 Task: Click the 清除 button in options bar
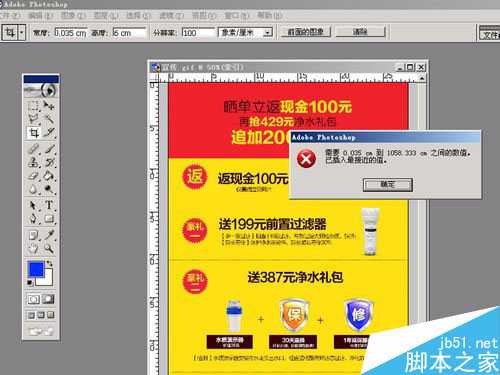pos(360,32)
